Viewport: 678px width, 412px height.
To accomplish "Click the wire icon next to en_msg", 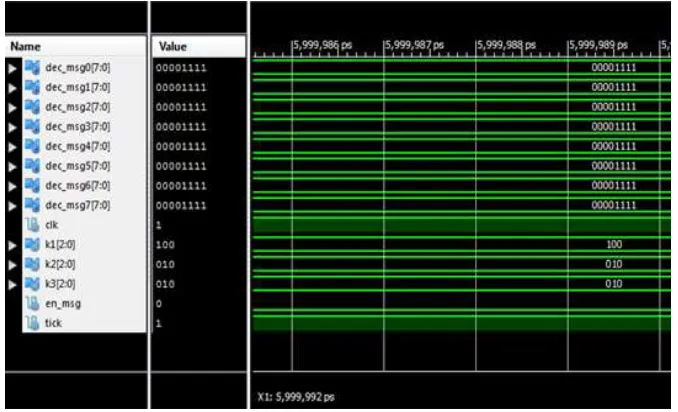I will click(32, 303).
